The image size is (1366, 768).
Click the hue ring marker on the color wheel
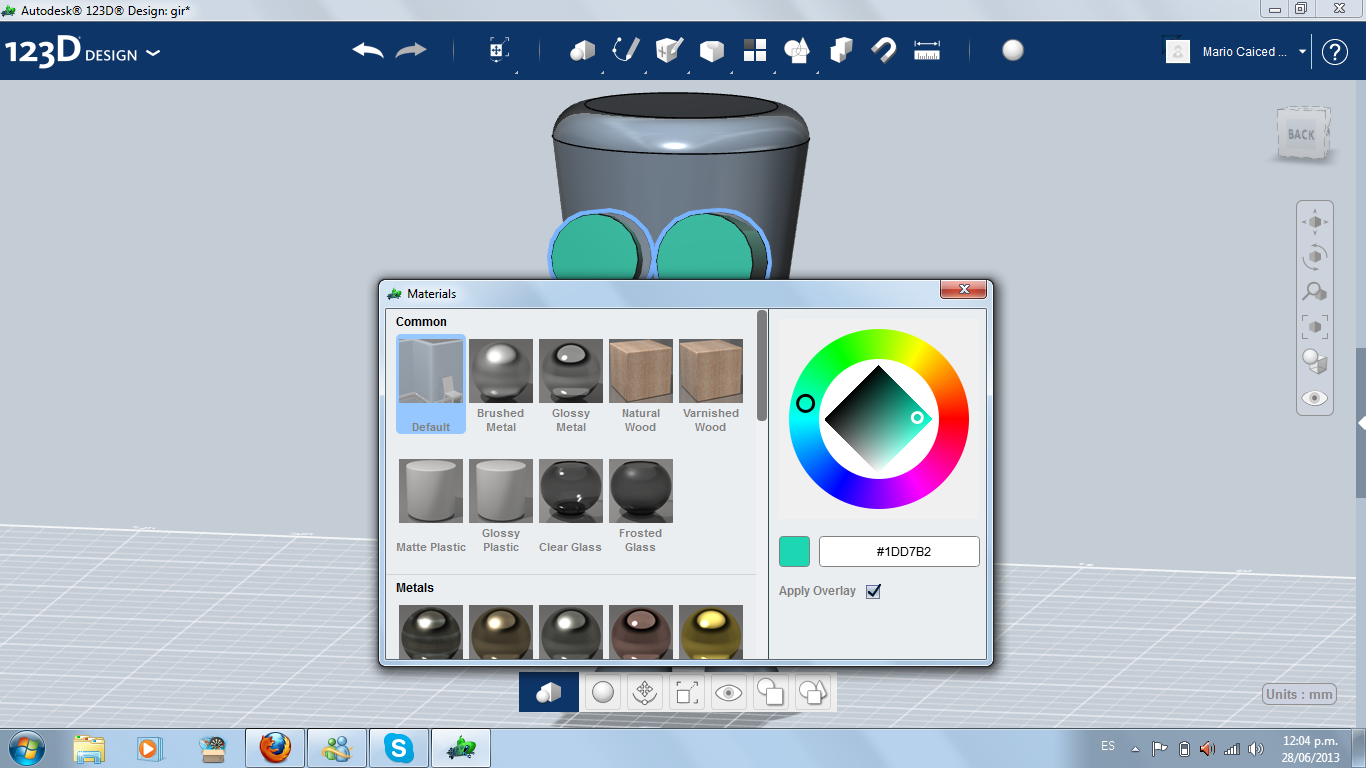click(x=805, y=403)
